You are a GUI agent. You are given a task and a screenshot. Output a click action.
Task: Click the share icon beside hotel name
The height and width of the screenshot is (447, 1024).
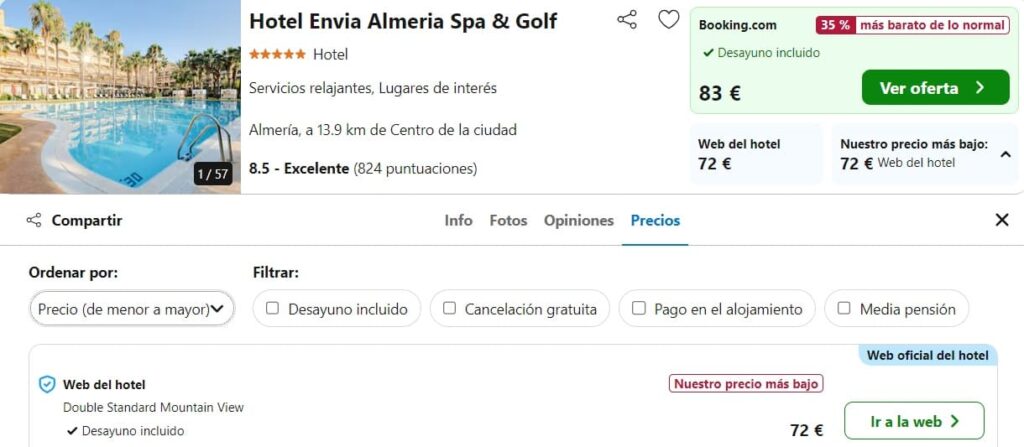point(627,20)
